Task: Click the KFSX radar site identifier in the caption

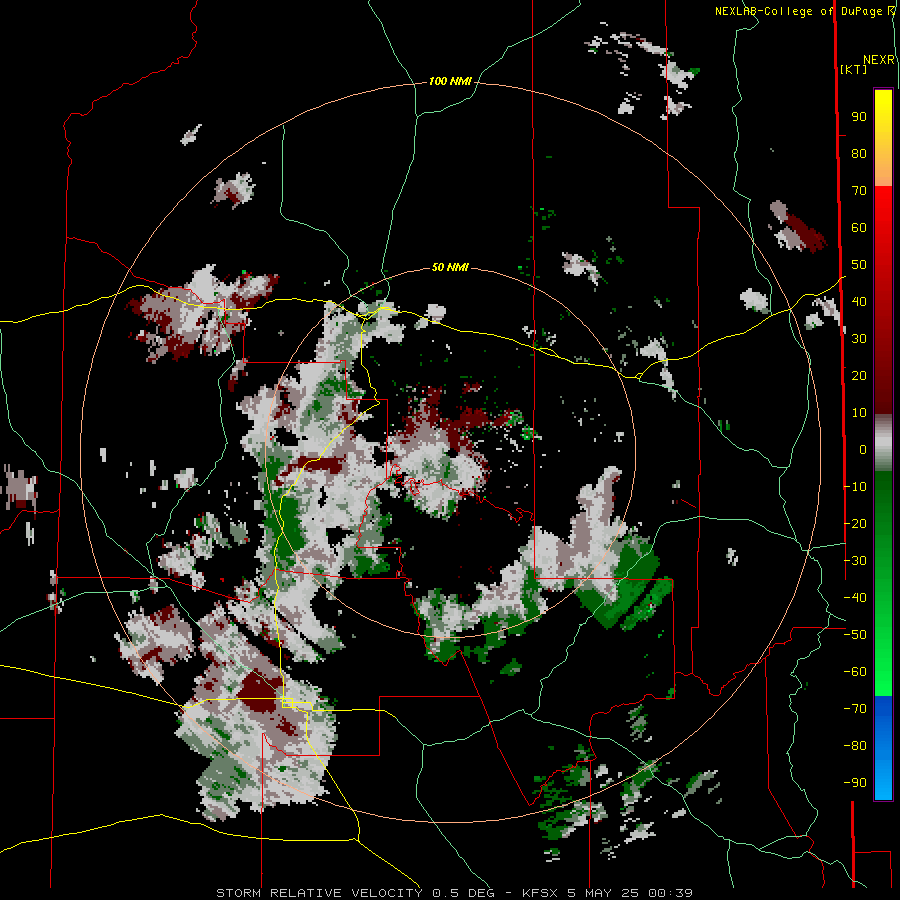Action: 540,893
